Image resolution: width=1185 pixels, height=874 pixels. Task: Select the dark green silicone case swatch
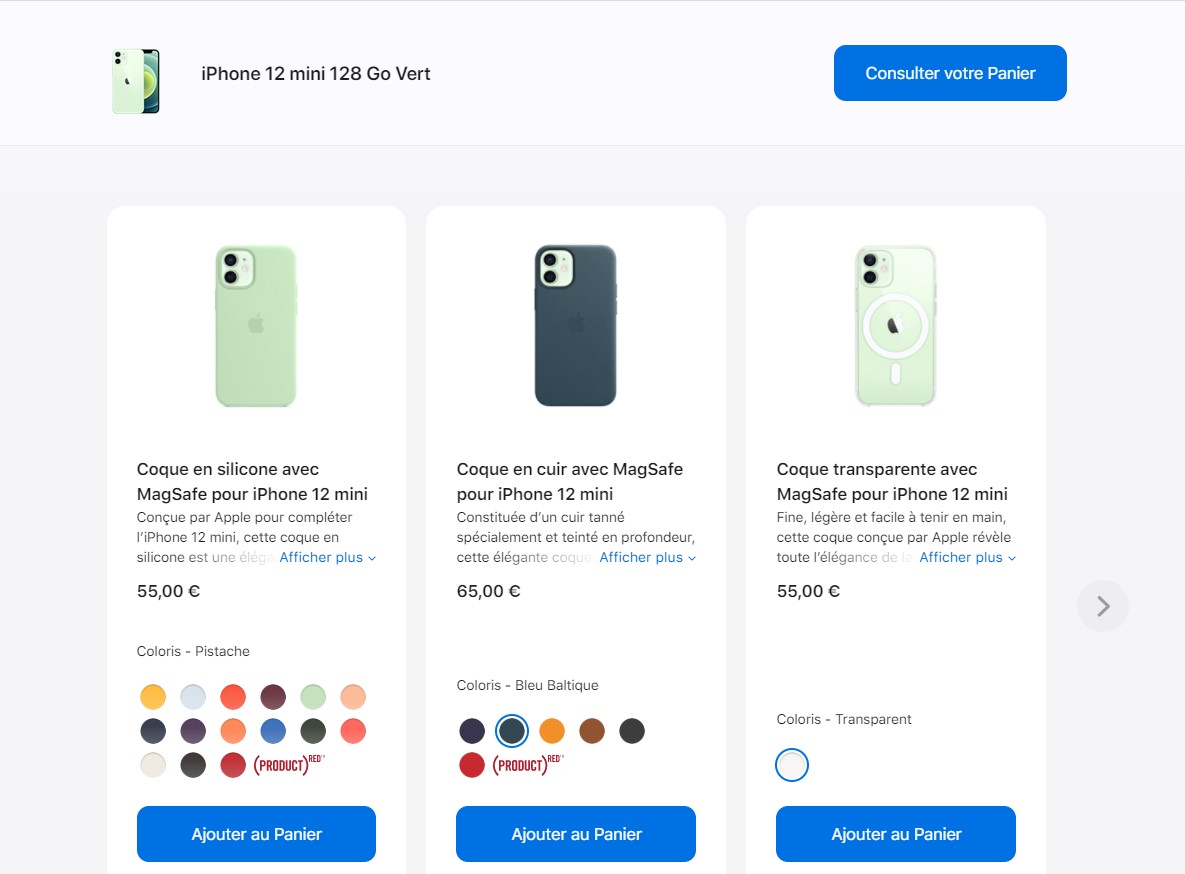coord(313,731)
